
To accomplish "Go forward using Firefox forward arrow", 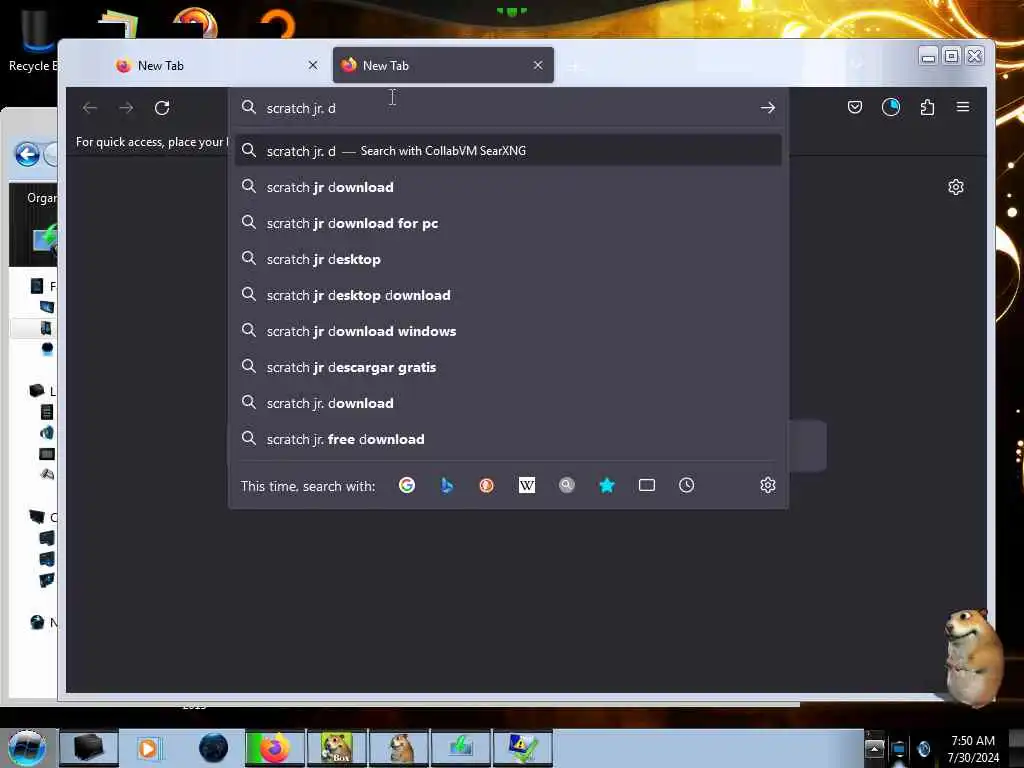I will point(126,108).
